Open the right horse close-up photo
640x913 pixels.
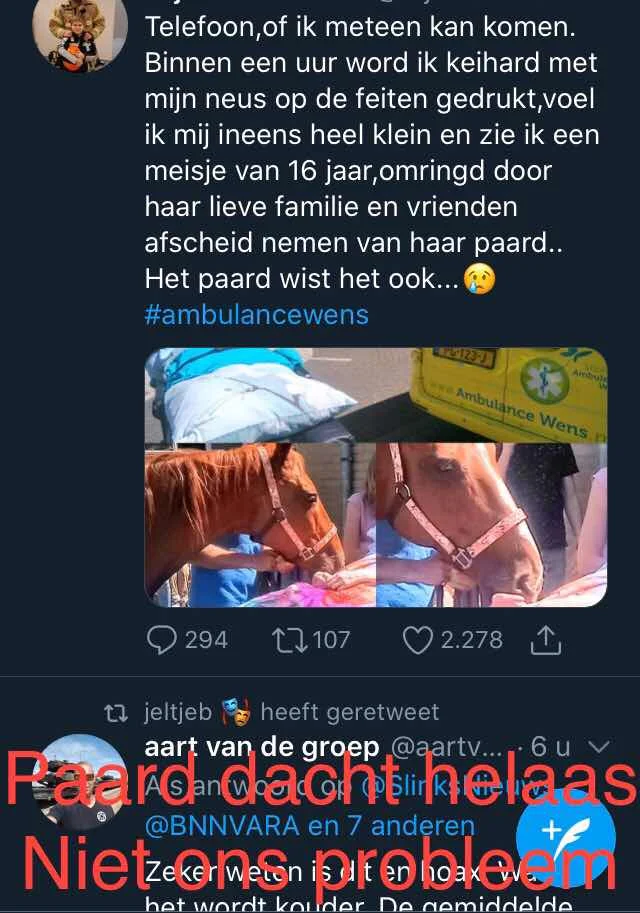tap(492, 525)
